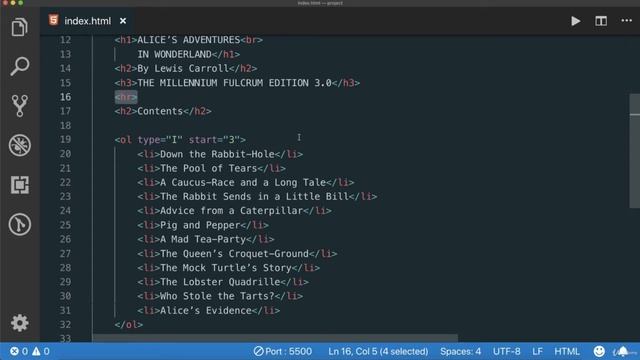Open the Search panel
640x360 pixels.
tap(20, 66)
